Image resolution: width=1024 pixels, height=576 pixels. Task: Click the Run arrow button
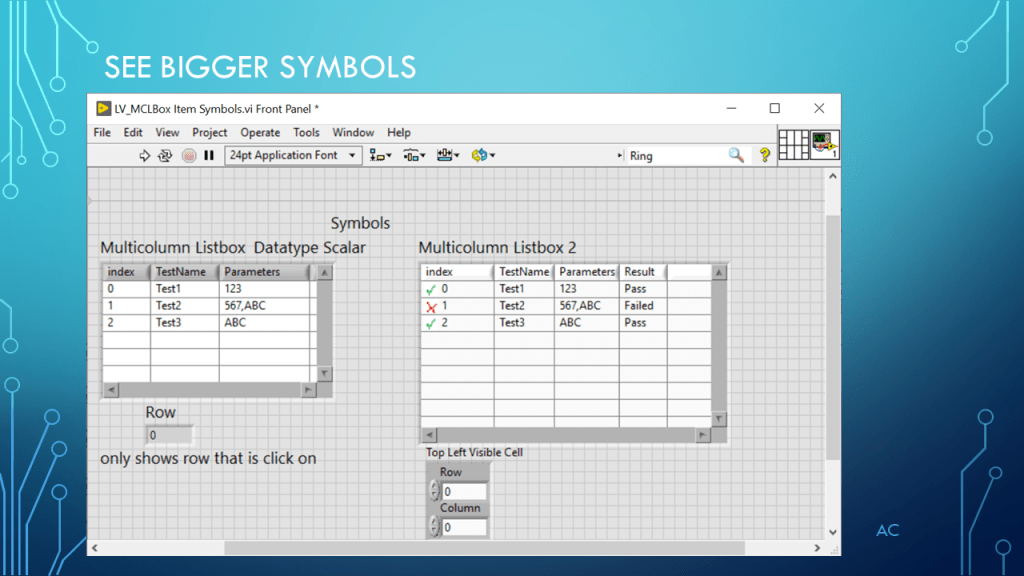point(144,155)
